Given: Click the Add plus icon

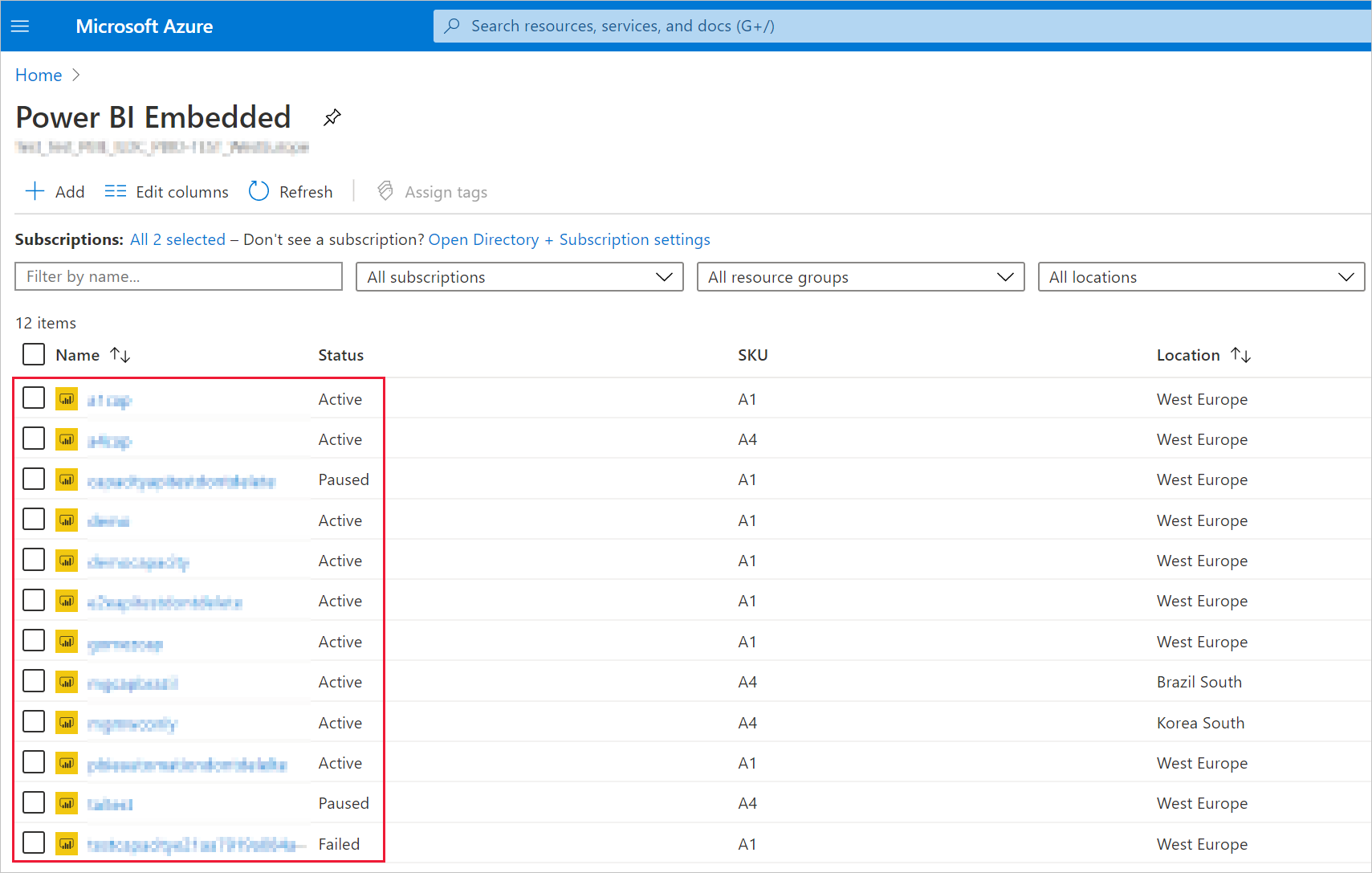Looking at the screenshot, I should click(x=35, y=191).
